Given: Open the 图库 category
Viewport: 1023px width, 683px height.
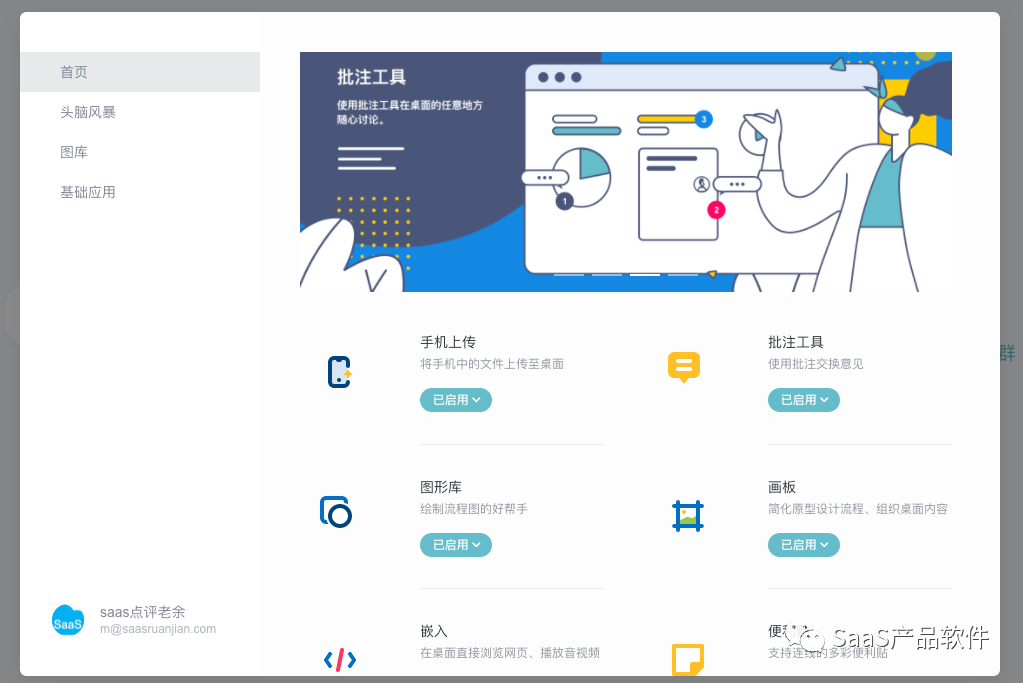Looking at the screenshot, I should pos(74,152).
